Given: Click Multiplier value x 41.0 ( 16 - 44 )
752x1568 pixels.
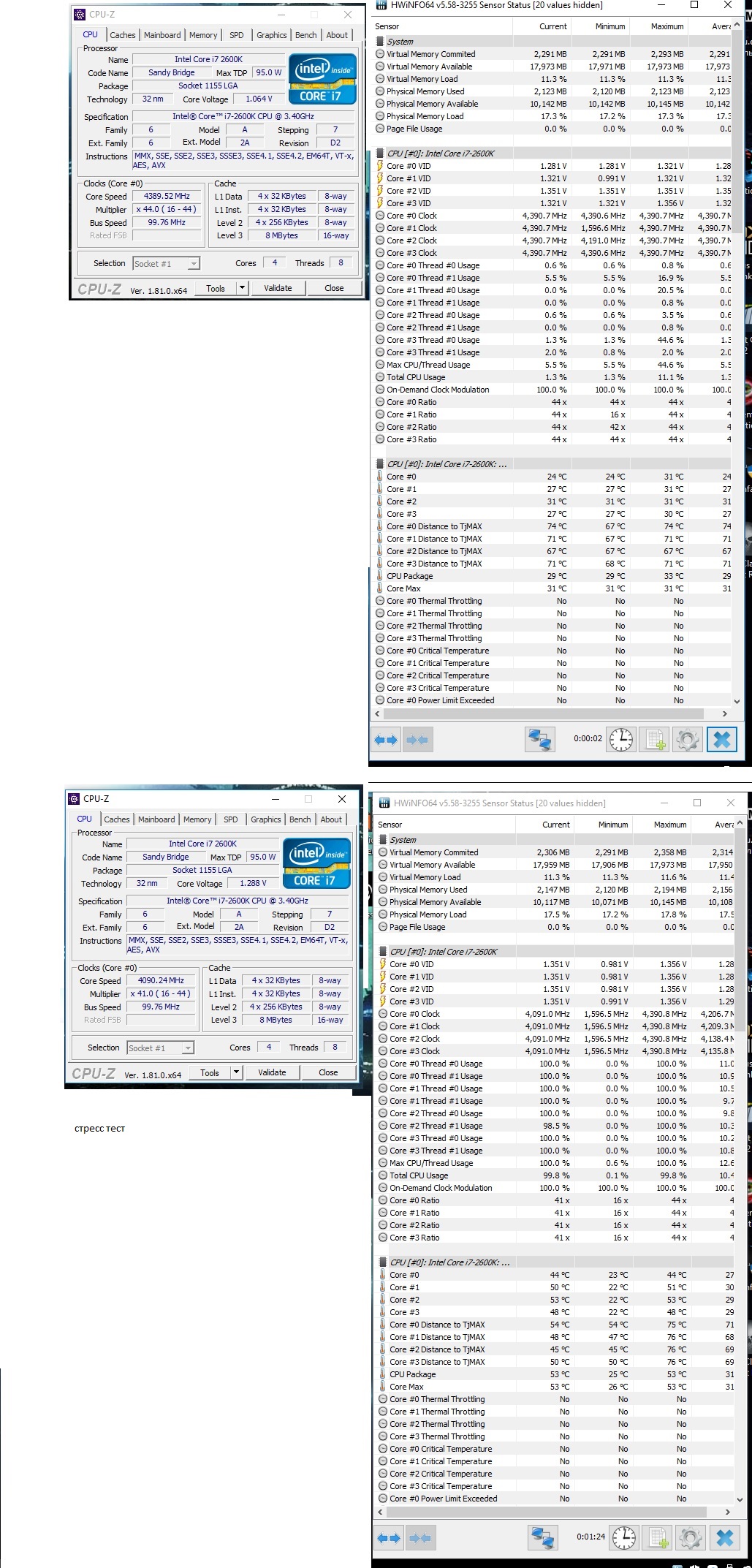Looking at the screenshot, I should [161, 993].
